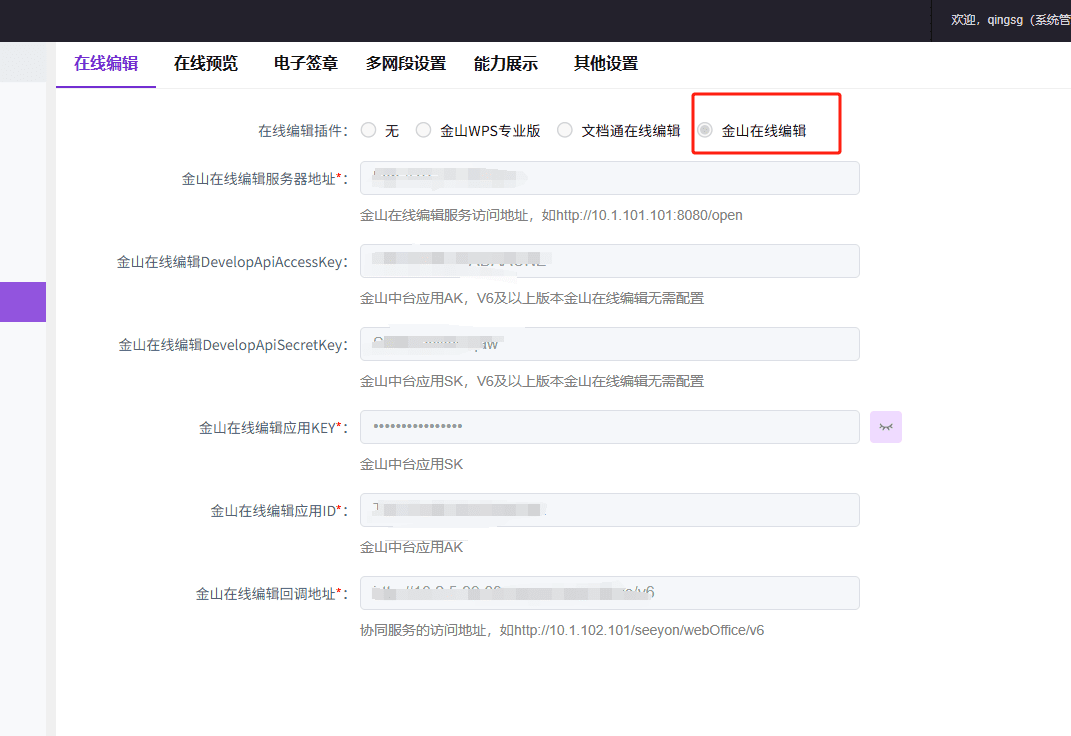Viewport: 1071px width, 736px height.
Task: Click the 金山在线编辑应用ID input field
Action: point(610,510)
